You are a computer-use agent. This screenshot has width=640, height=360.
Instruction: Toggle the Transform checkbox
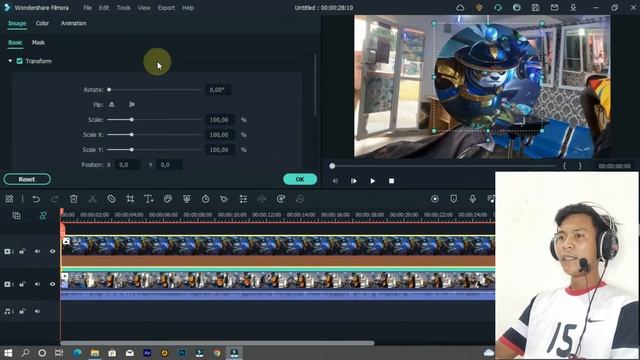20,61
